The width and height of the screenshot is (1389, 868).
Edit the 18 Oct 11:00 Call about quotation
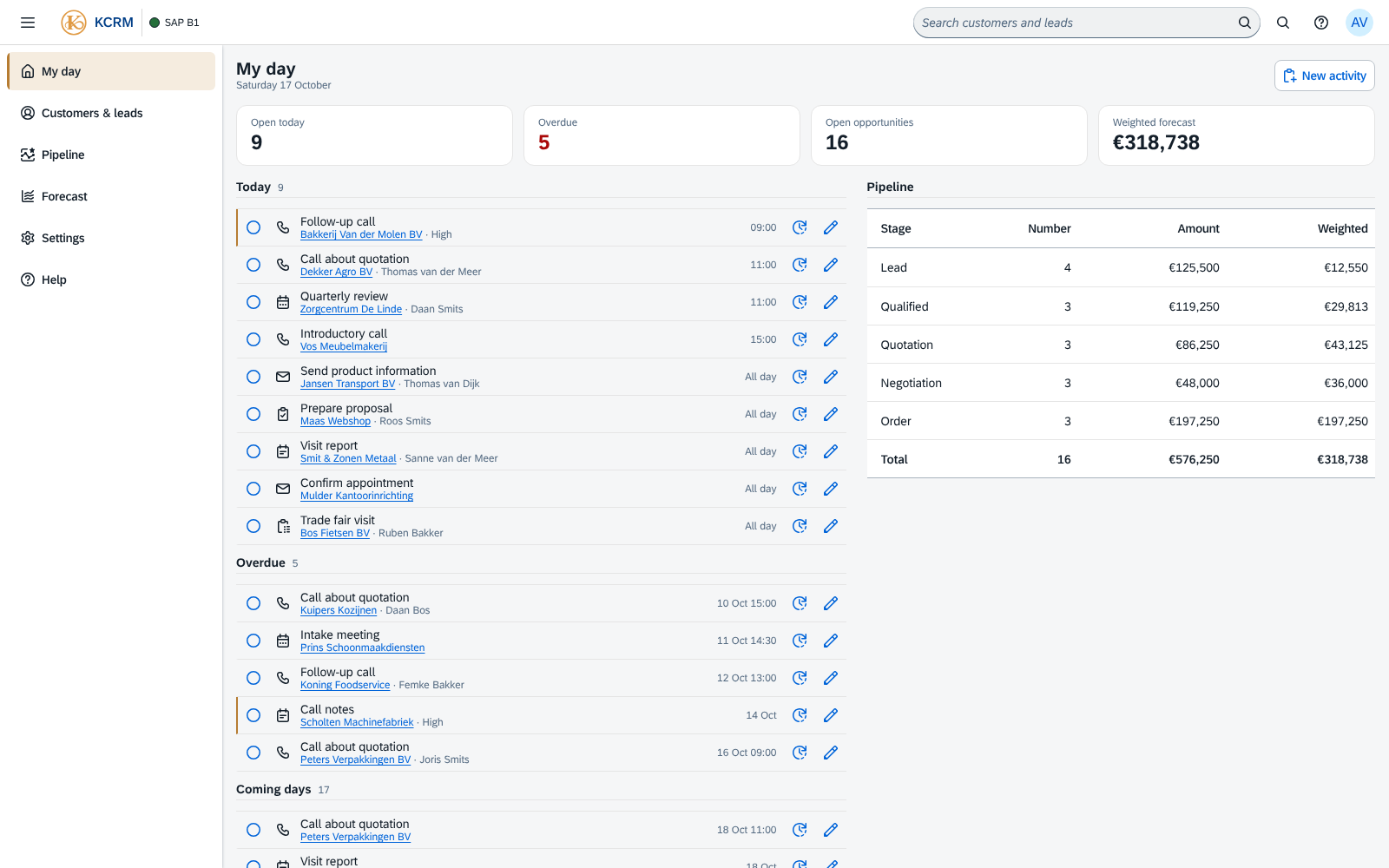(x=831, y=830)
